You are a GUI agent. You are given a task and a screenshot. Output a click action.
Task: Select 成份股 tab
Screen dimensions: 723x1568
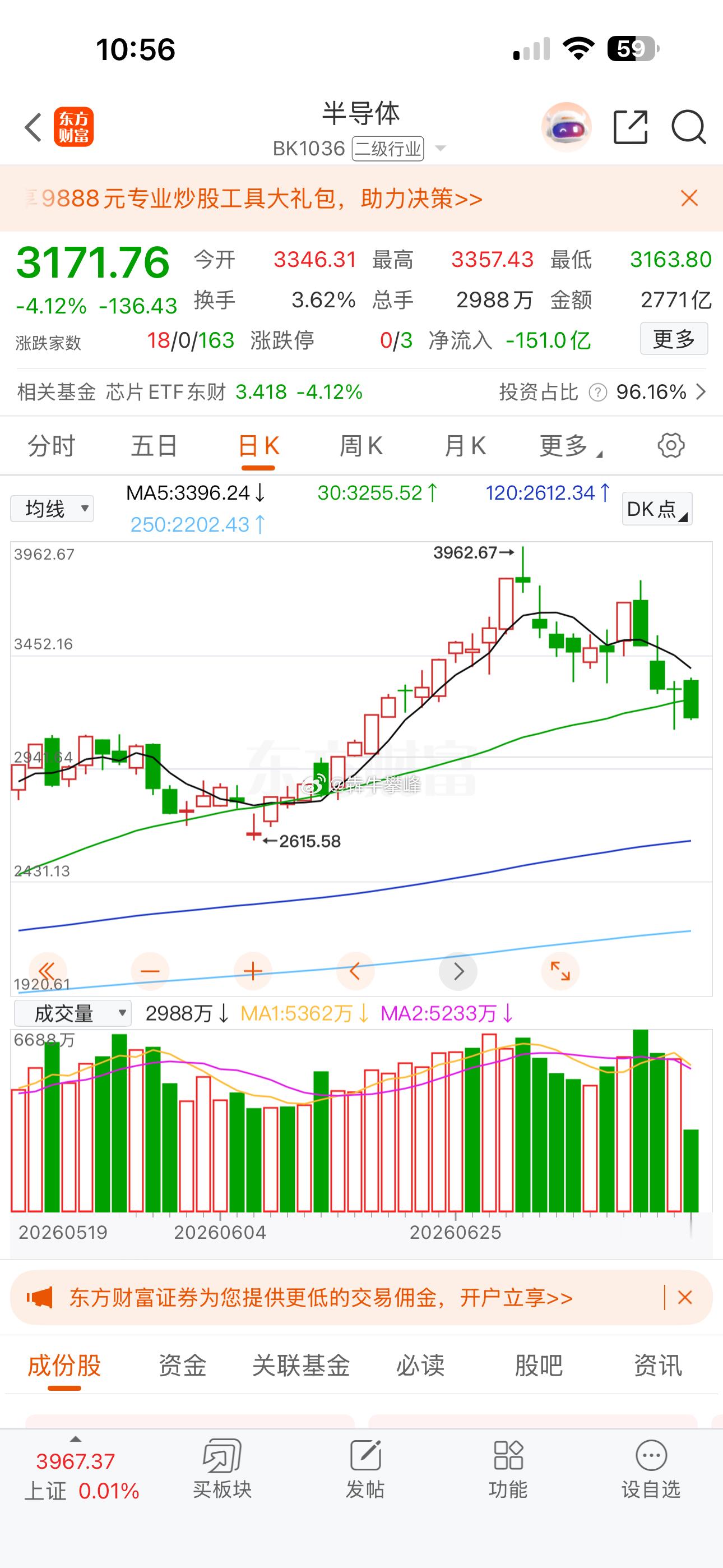(x=64, y=1366)
